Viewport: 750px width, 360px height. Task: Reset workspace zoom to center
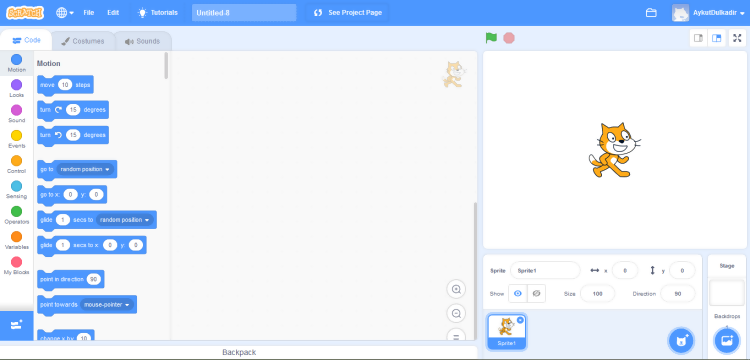[x=456, y=336]
